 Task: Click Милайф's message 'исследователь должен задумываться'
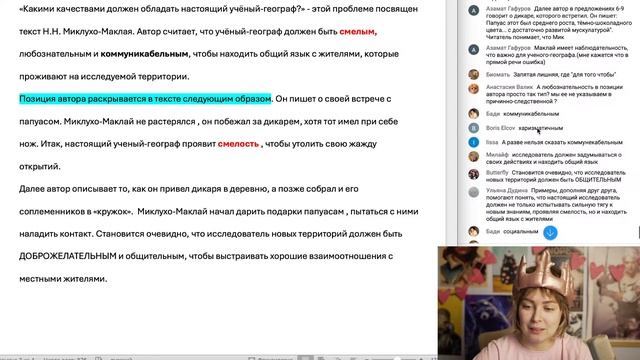click(x=554, y=158)
